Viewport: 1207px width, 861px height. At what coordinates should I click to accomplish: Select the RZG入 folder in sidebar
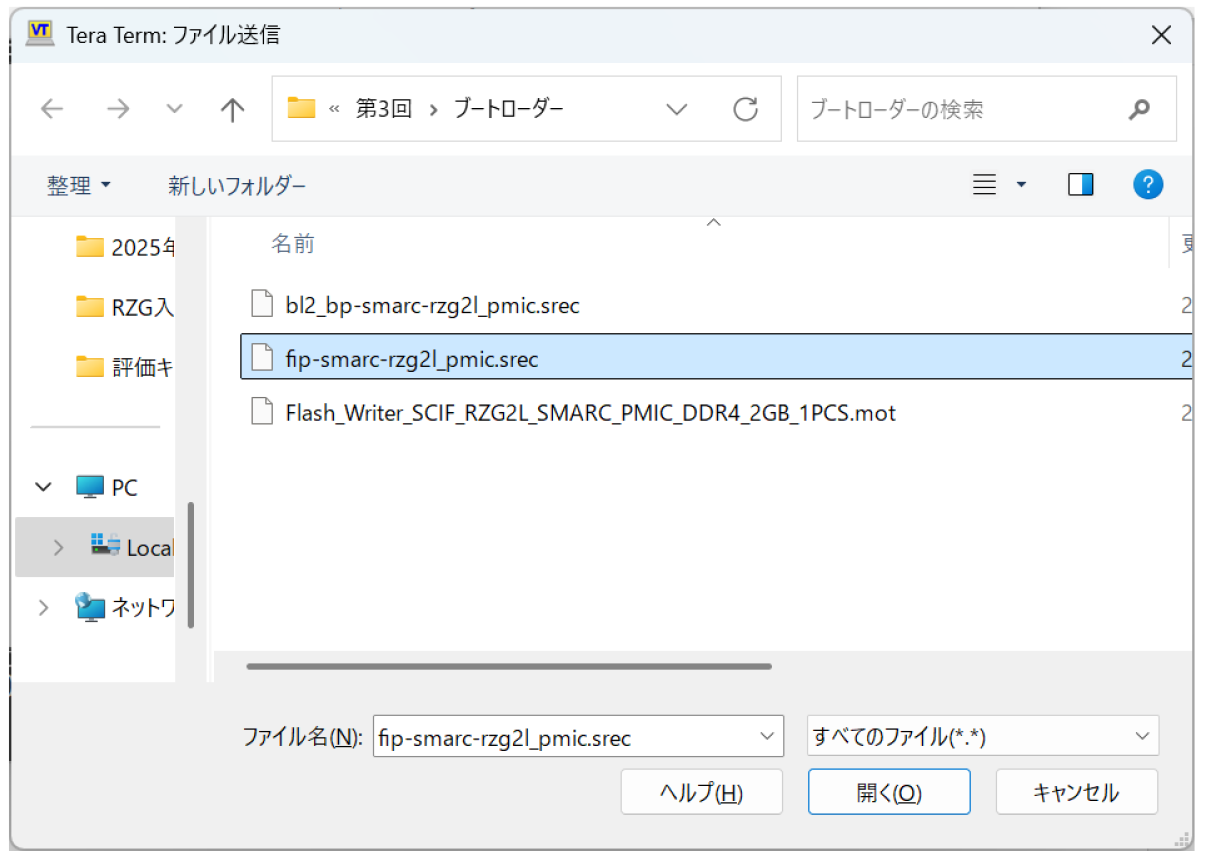(124, 307)
